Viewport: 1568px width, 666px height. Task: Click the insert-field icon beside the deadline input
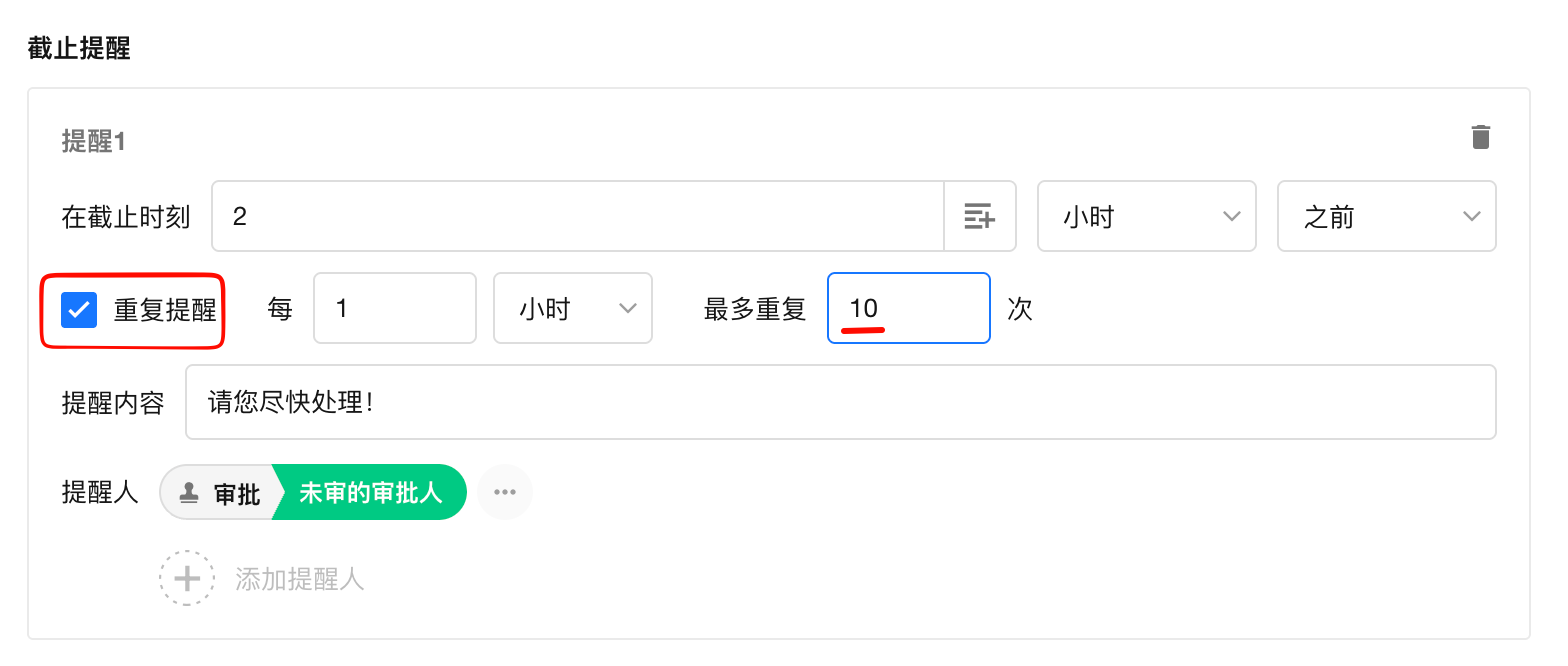(979, 216)
